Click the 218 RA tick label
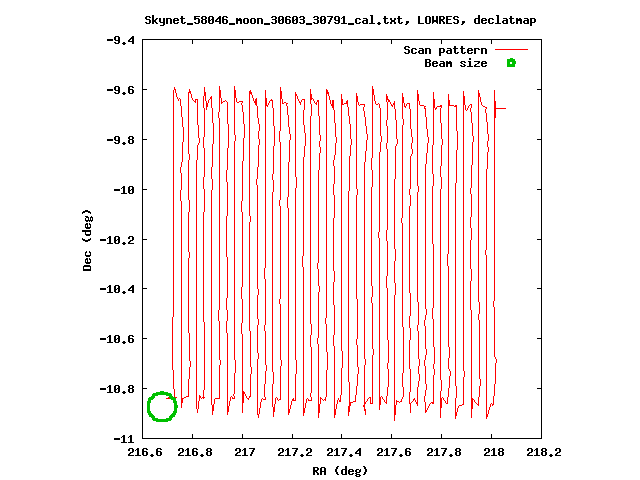 tap(493, 452)
